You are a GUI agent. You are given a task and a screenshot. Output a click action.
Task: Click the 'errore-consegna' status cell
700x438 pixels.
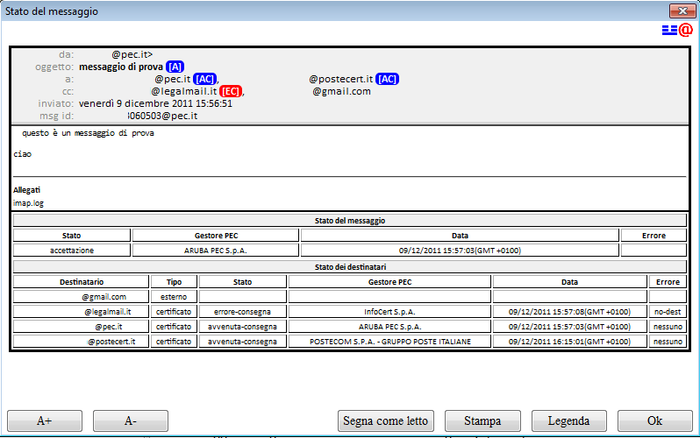242,312
